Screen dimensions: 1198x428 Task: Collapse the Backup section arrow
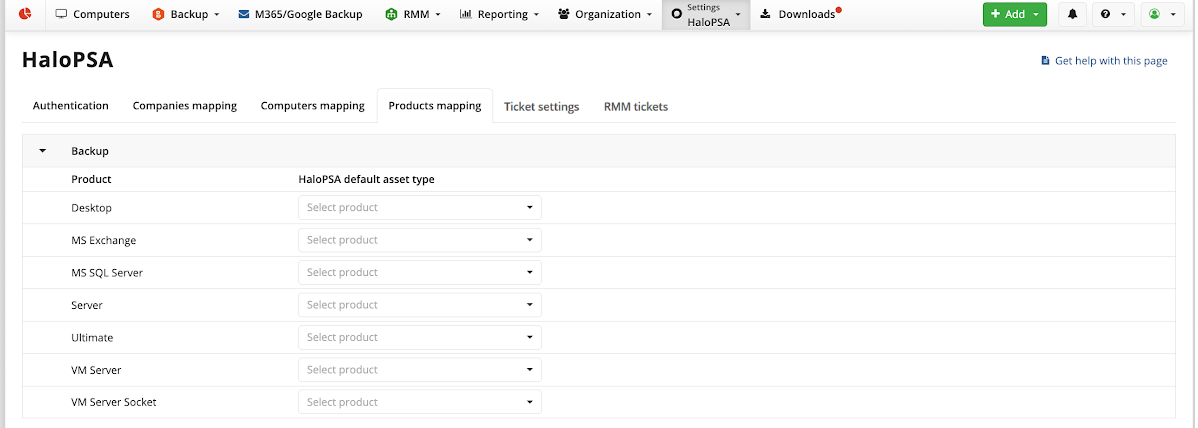[x=43, y=151]
